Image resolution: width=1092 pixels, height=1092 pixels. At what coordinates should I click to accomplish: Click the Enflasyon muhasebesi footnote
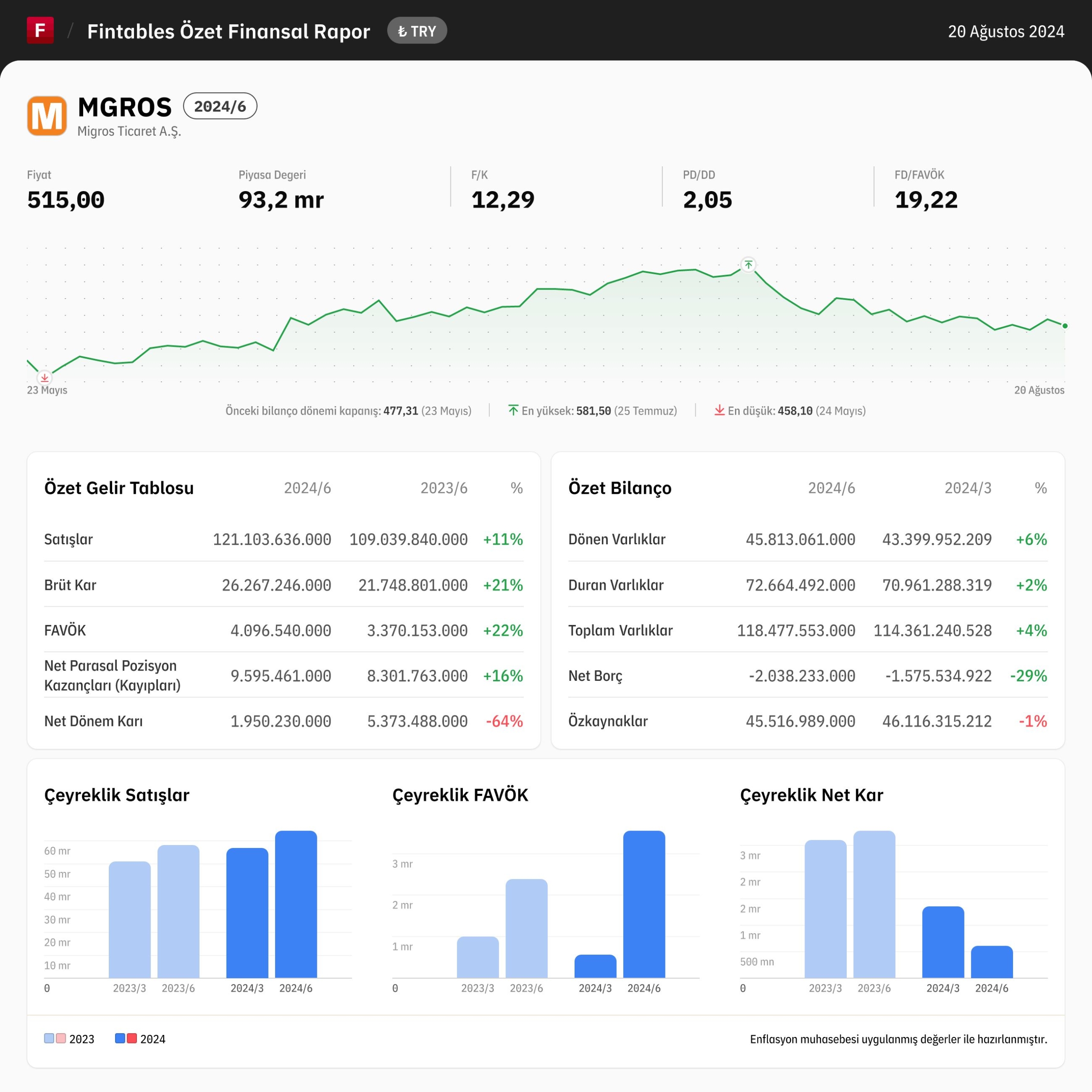pyautogui.click(x=899, y=1039)
